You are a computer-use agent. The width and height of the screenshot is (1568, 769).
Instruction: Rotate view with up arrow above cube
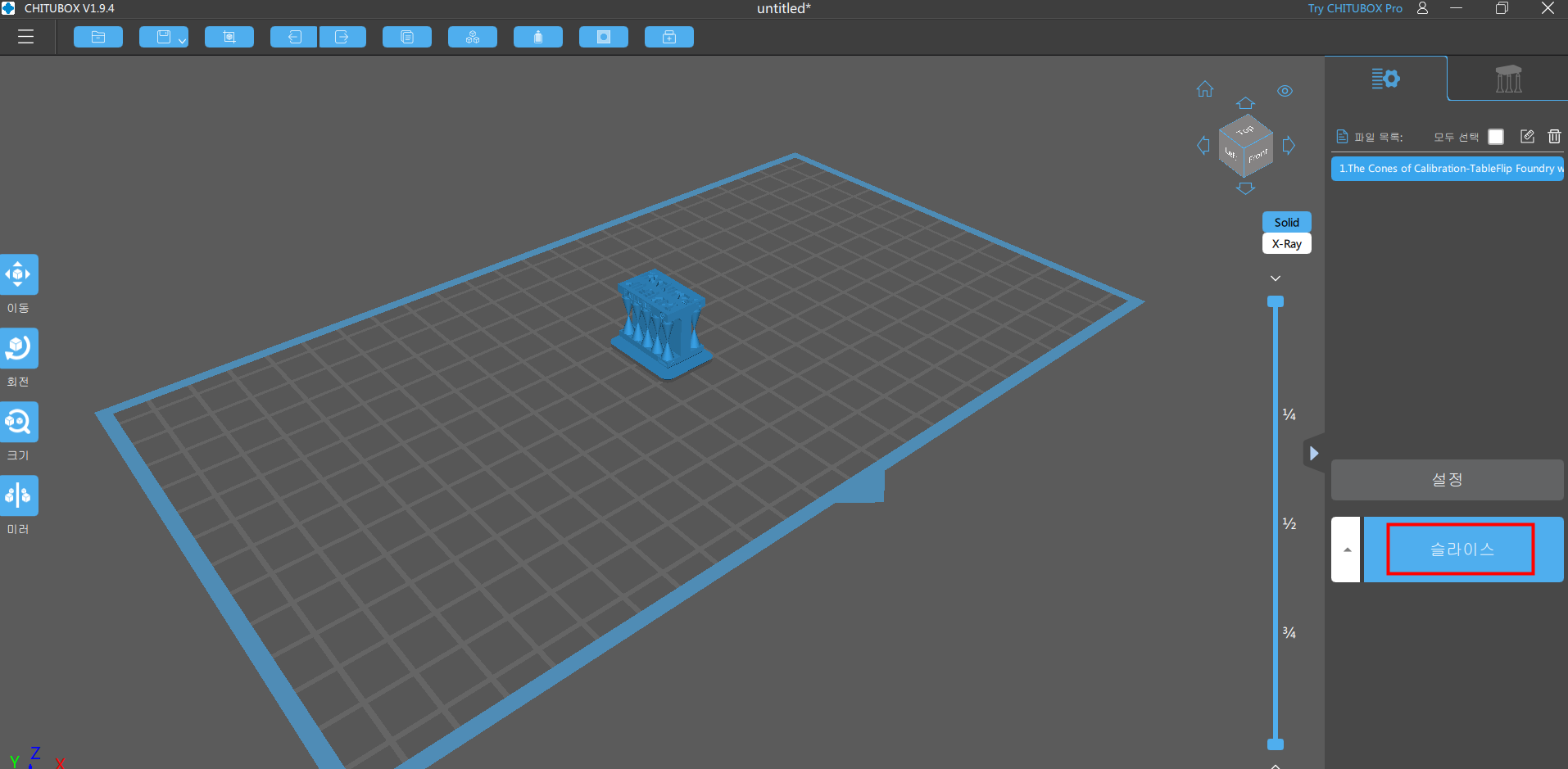coord(1245,103)
